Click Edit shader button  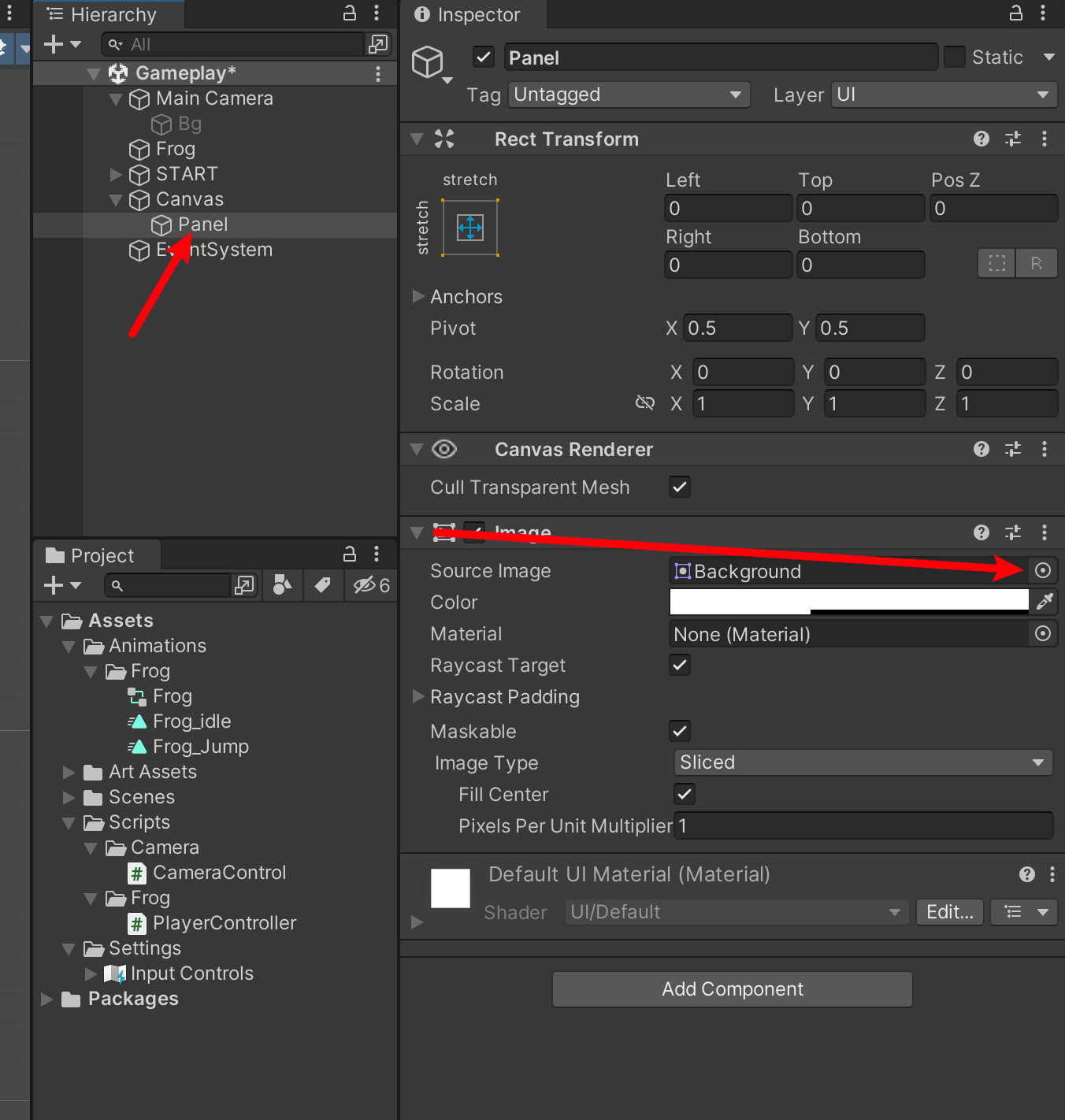950,912
